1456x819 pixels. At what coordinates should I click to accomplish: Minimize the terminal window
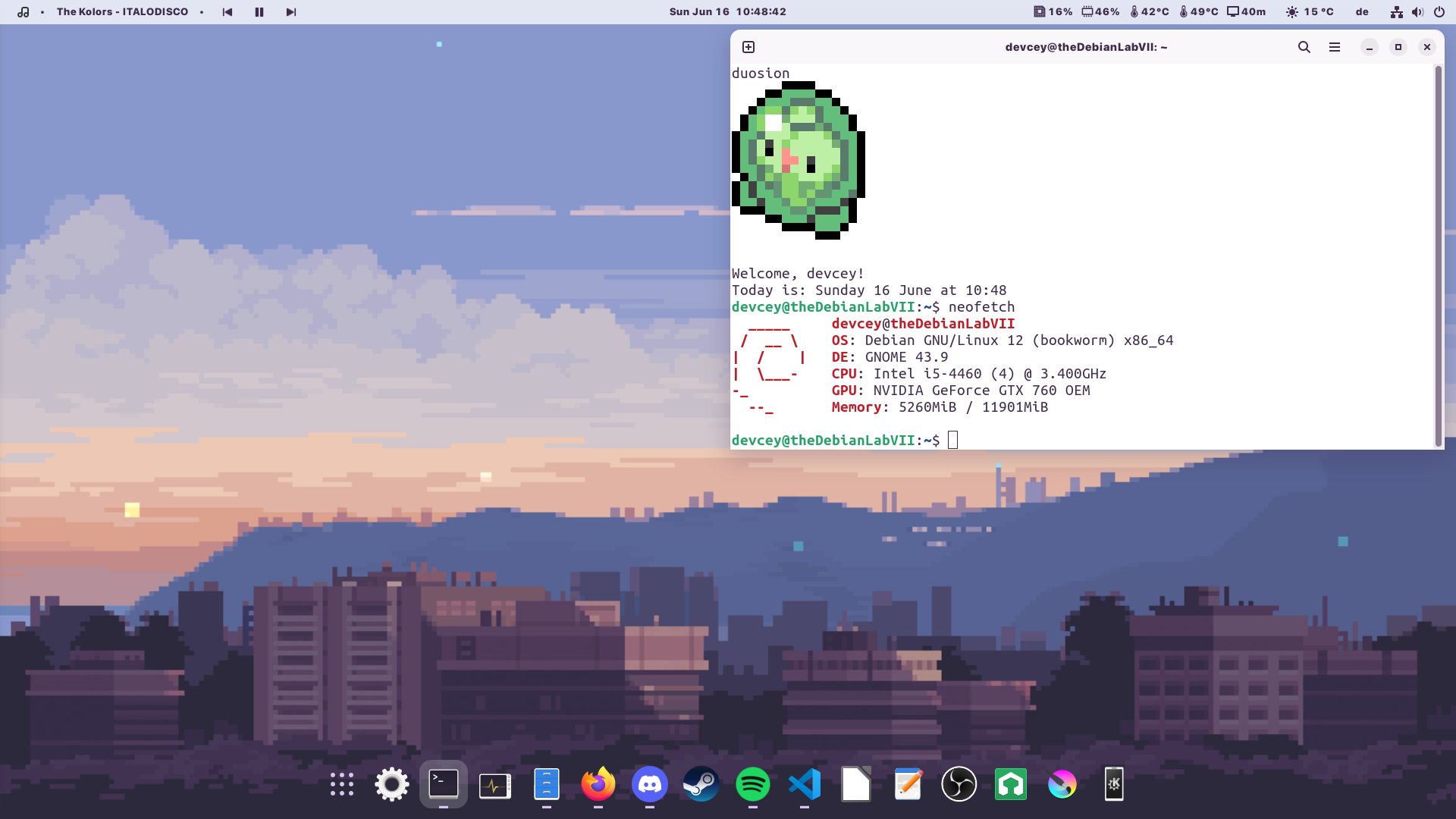[x=1370, y=47]
